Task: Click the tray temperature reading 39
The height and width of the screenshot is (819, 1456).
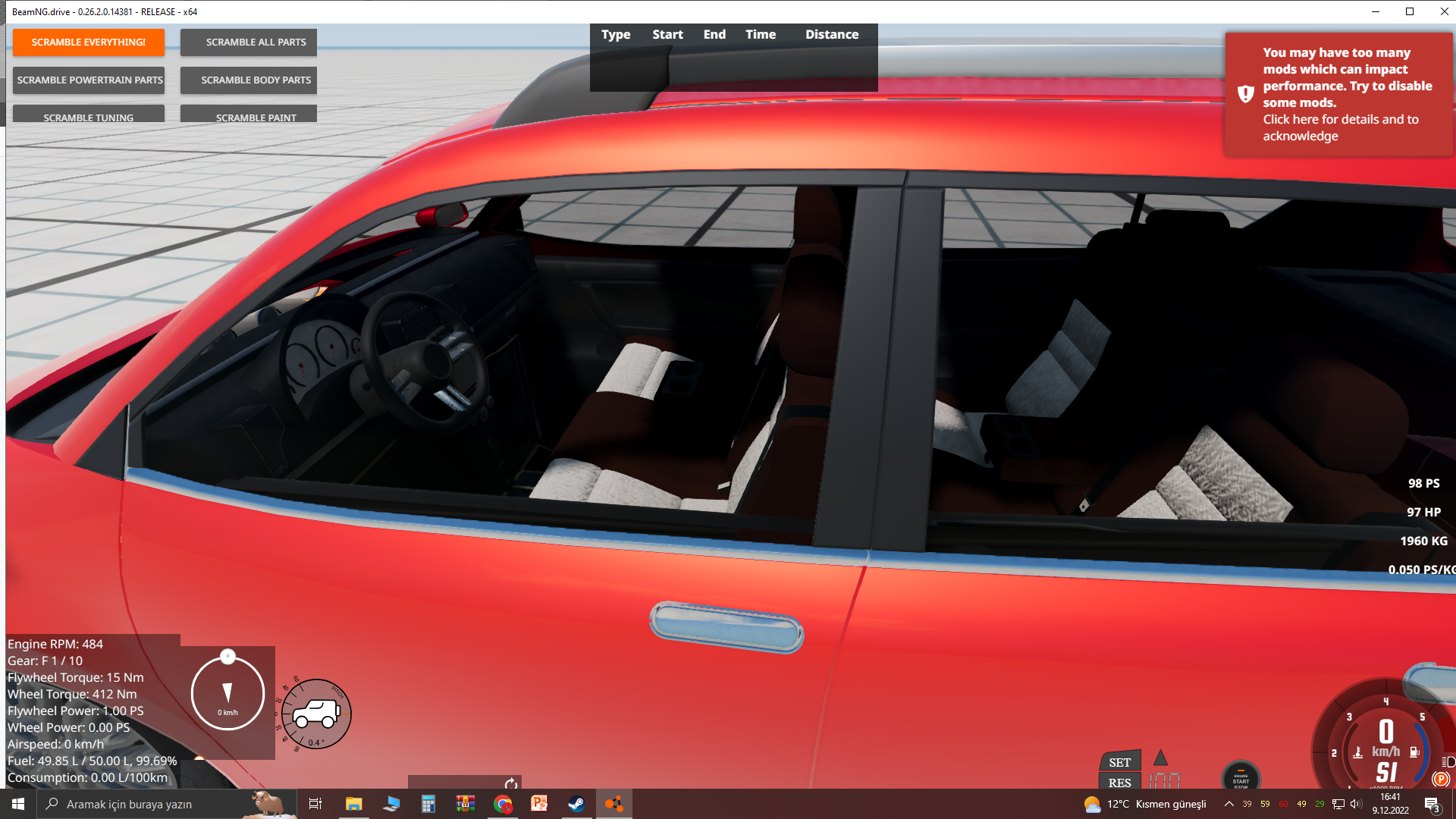Action: (1247, 804)
